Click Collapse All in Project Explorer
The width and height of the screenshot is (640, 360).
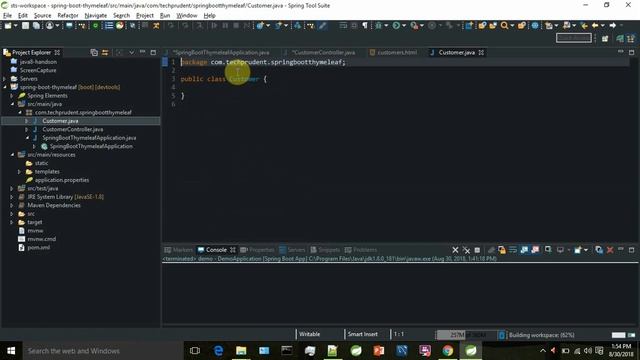(94, 52)
